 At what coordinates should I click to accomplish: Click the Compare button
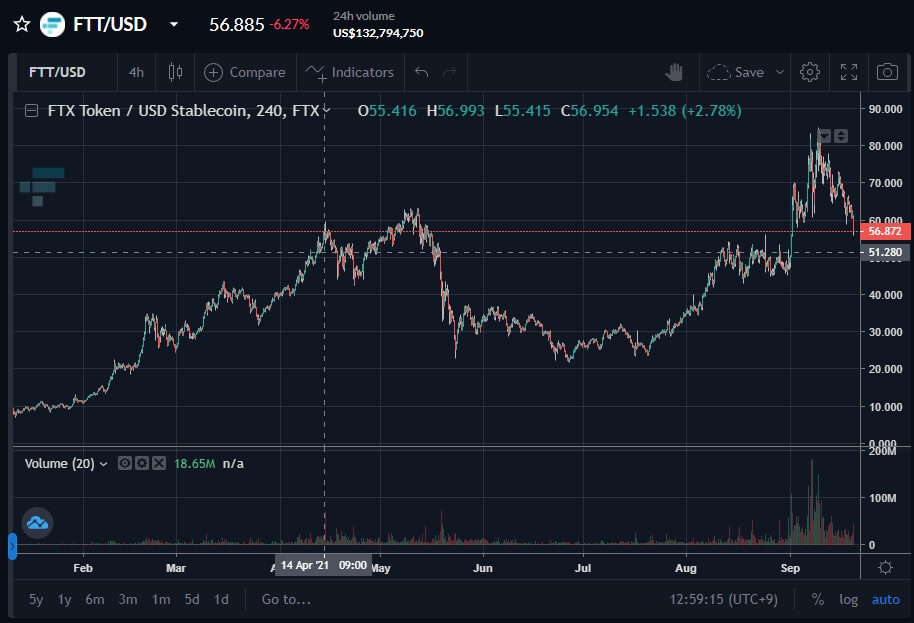pos(245,72)
